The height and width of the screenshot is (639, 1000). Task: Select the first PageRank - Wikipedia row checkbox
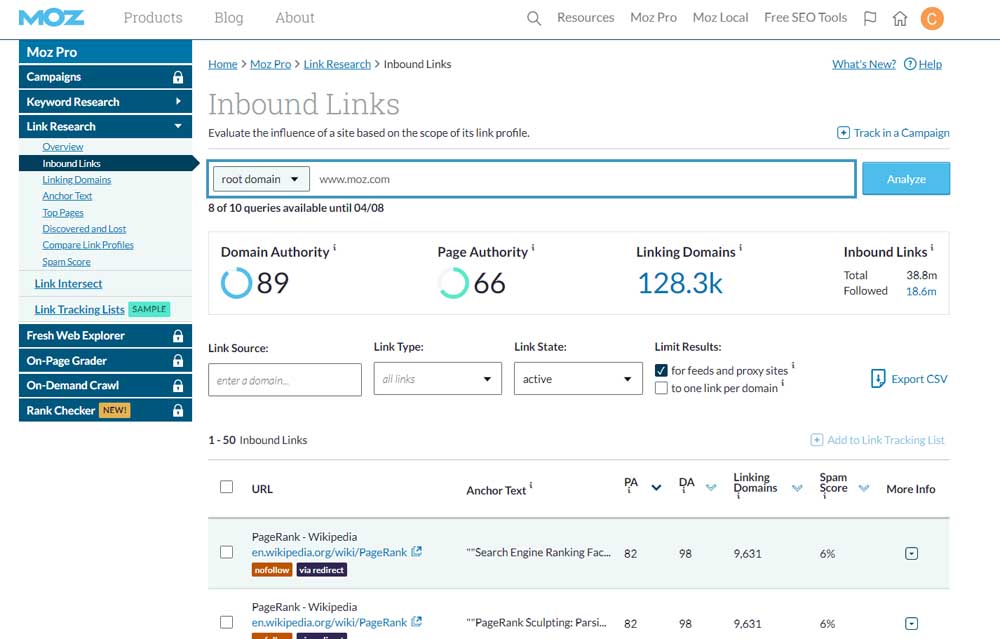[x=226, y=552]
